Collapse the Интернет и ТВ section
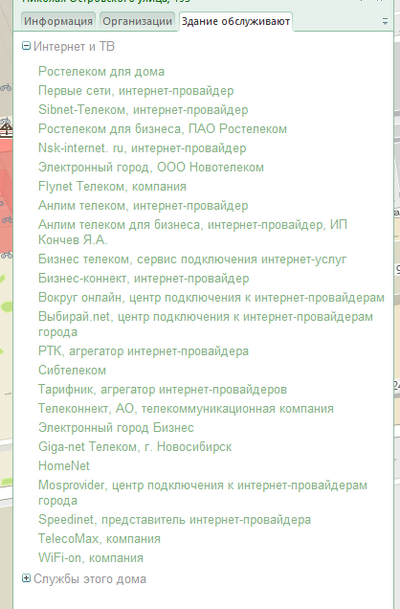The width and height of the screenshot is (400, 609). pos(26,46)
